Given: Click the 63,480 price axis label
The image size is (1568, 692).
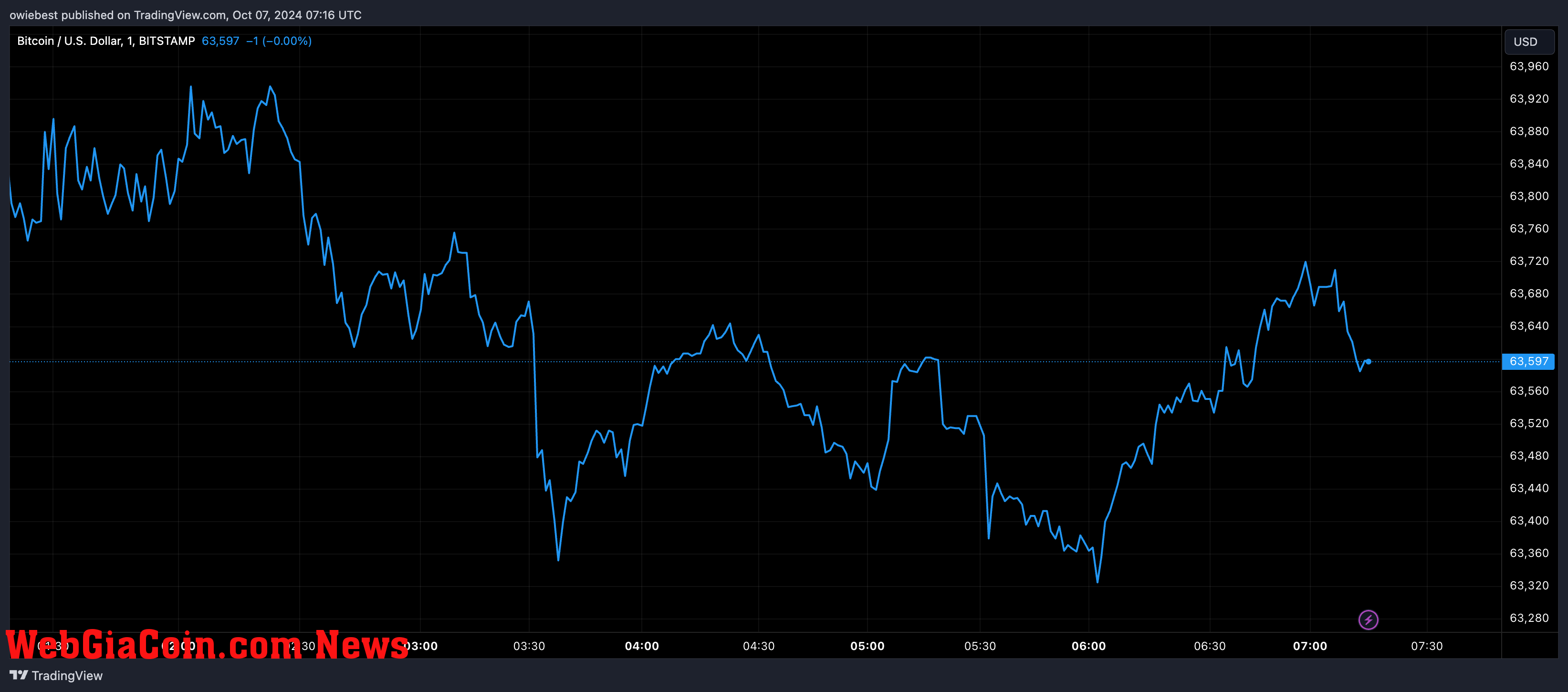Looking at the screenshot, I should (1529, 455).
